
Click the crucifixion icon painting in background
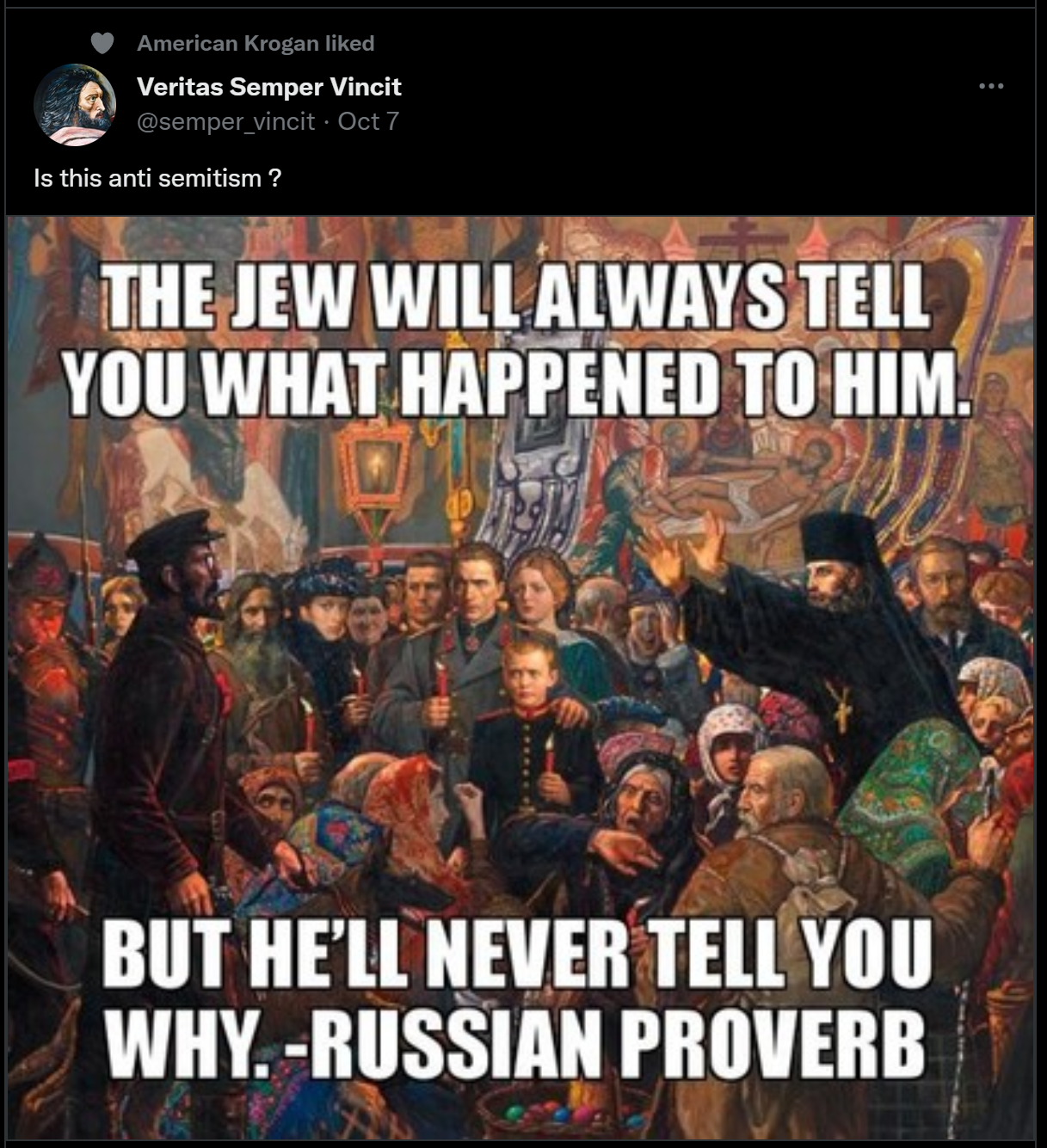point(731,482)
